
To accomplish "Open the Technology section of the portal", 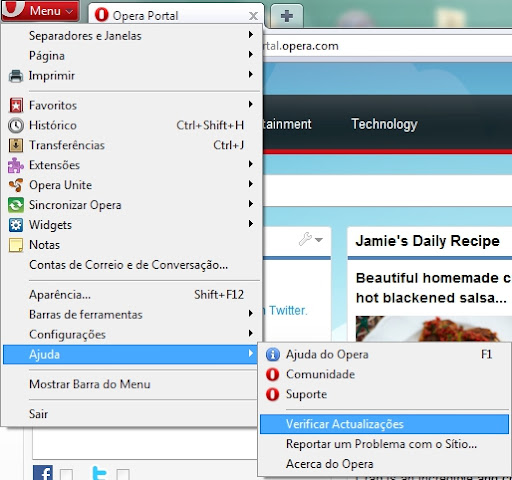I will click(x=384, y=124).
